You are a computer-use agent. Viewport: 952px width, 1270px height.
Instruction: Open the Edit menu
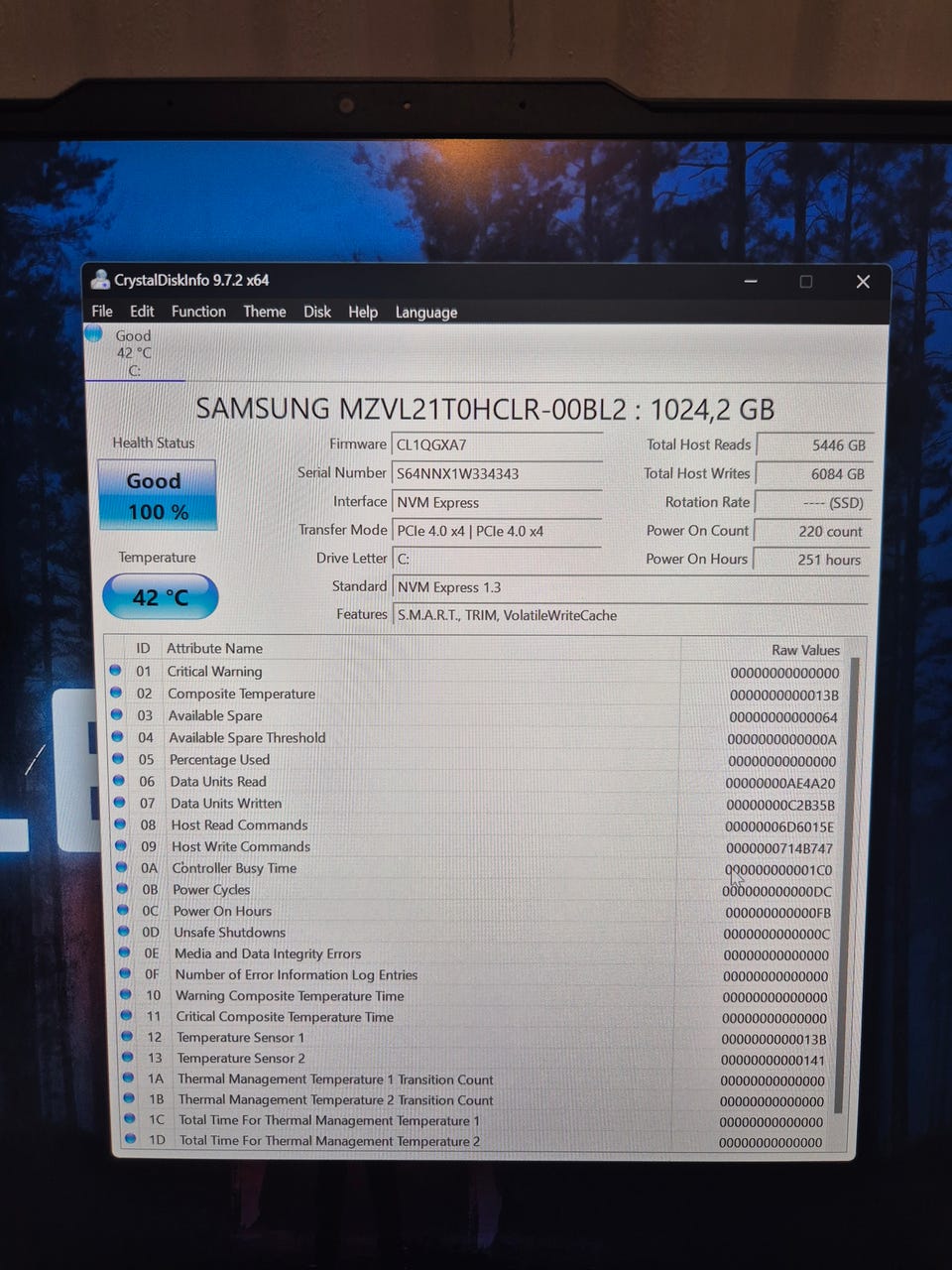[x=142, y=311]
